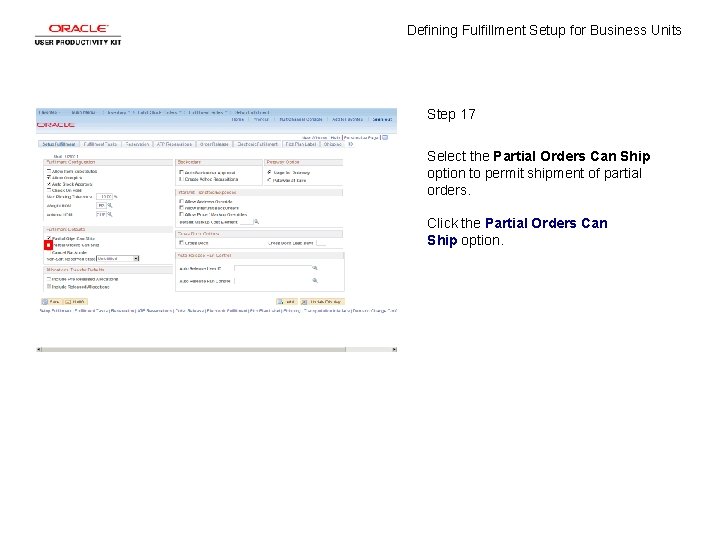Click the icon right of Personalize Page
720x540 pixels.
point(385,137)
